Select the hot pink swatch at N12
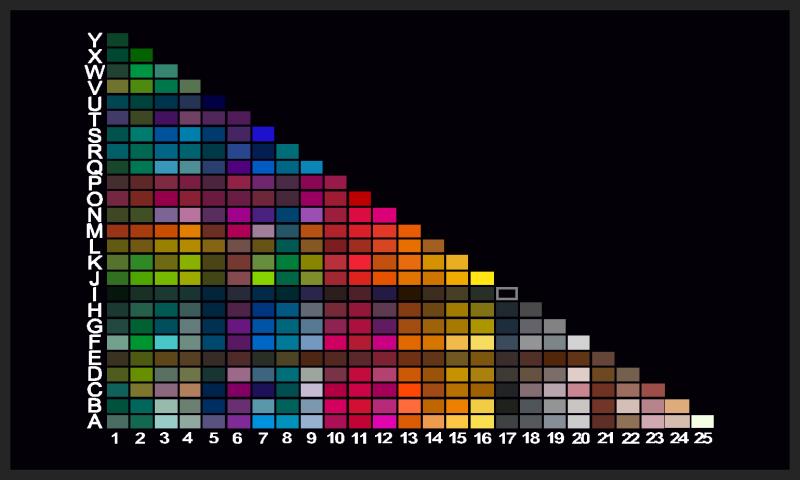This screenshot has width=800, height=480. pyautogui.click(x=385, y=215)
